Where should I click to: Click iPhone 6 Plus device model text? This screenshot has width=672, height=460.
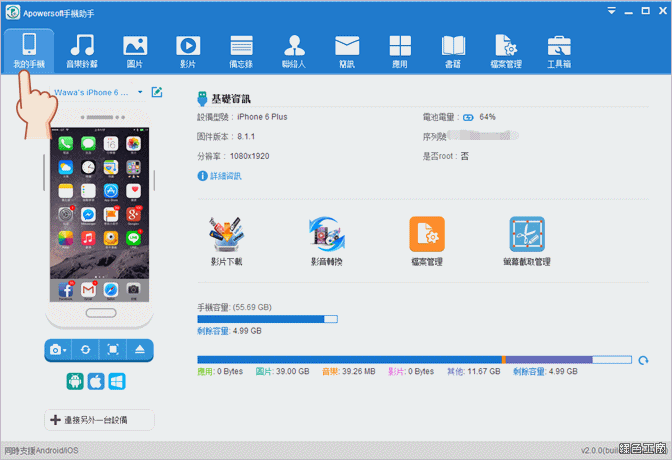(x=262, y=117)
